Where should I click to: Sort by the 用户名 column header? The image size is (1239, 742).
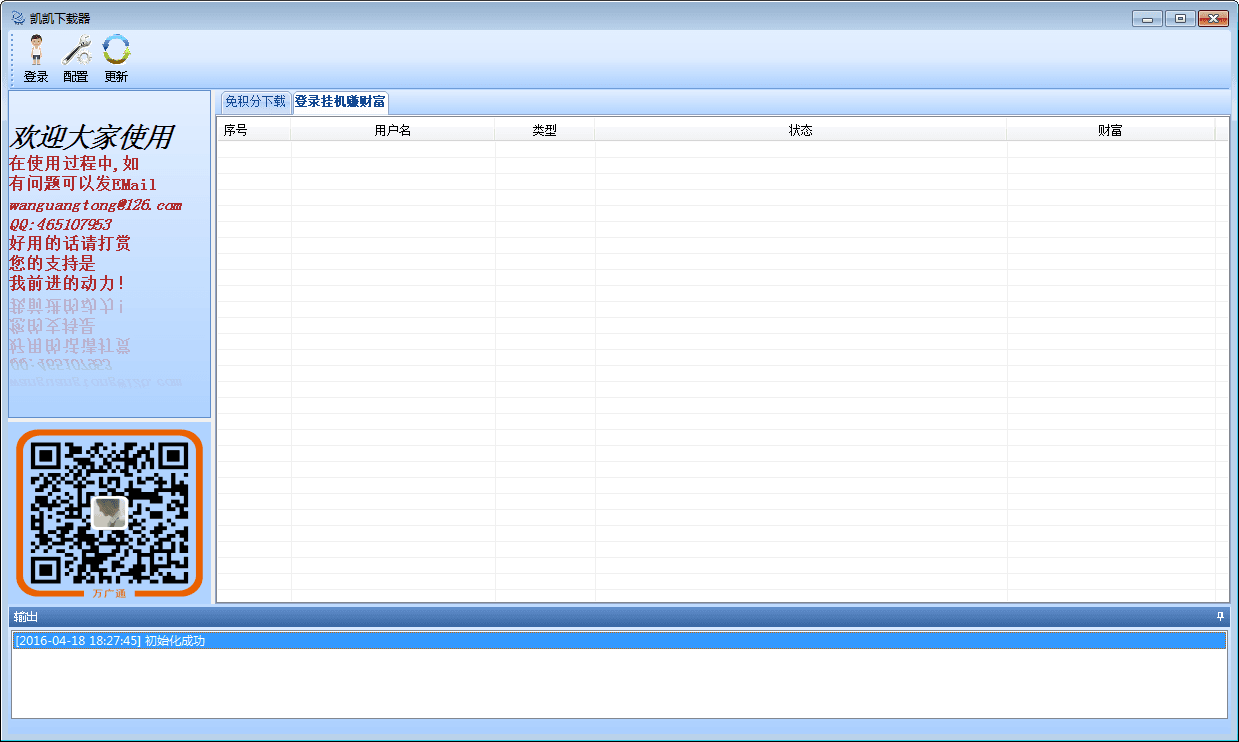point(393,130)
